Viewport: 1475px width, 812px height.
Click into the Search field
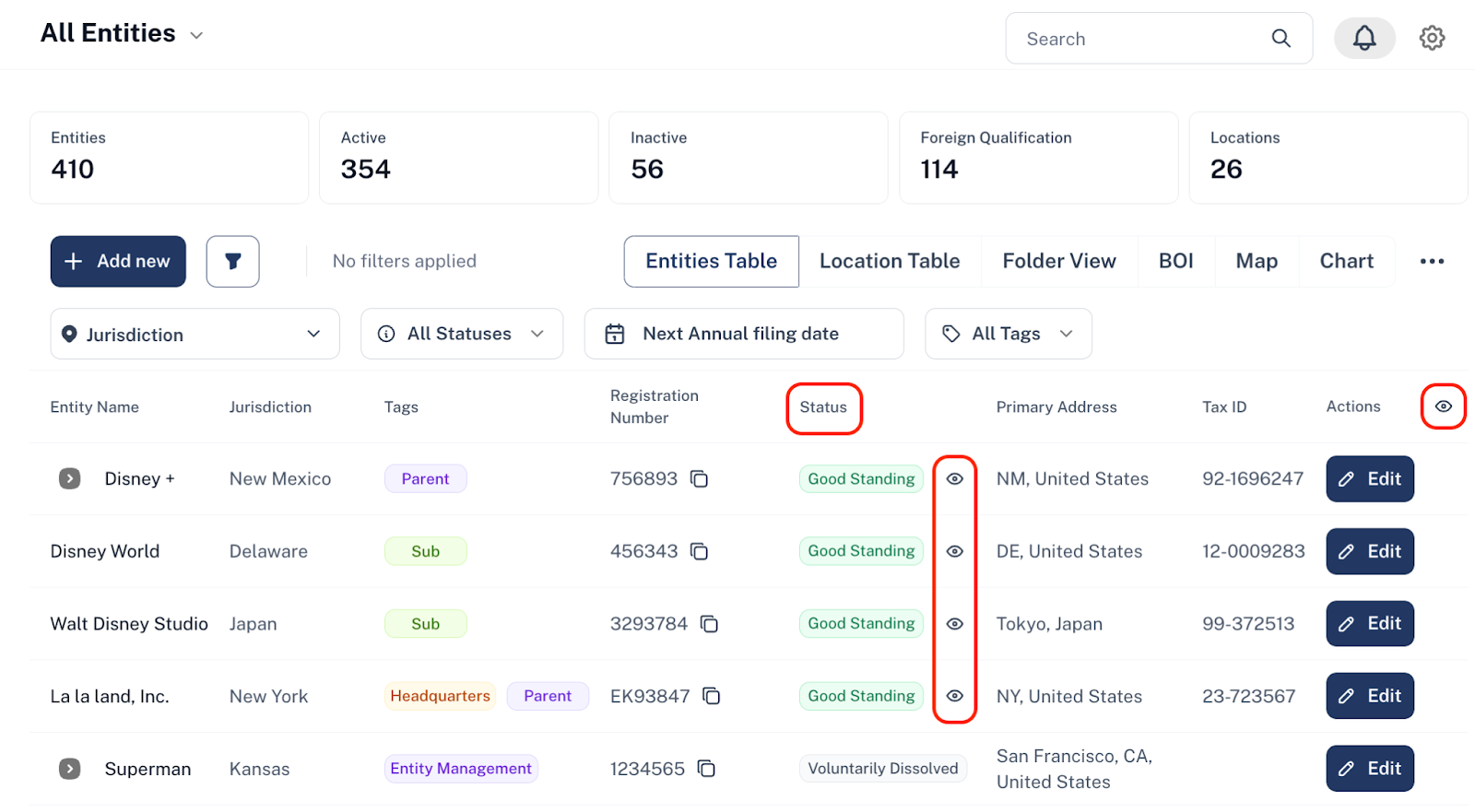(1143, 39)
